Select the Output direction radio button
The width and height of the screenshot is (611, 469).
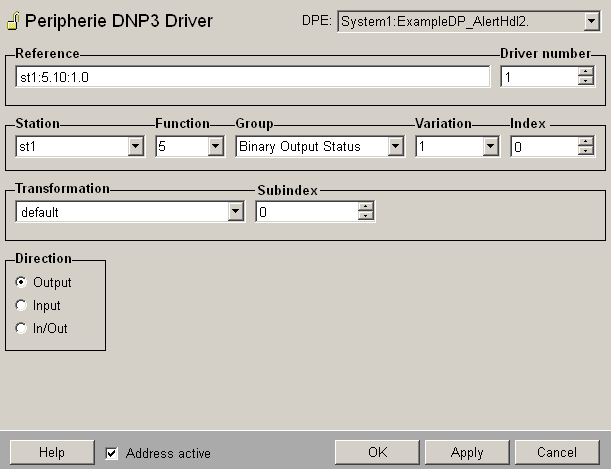tap(22, 283)
